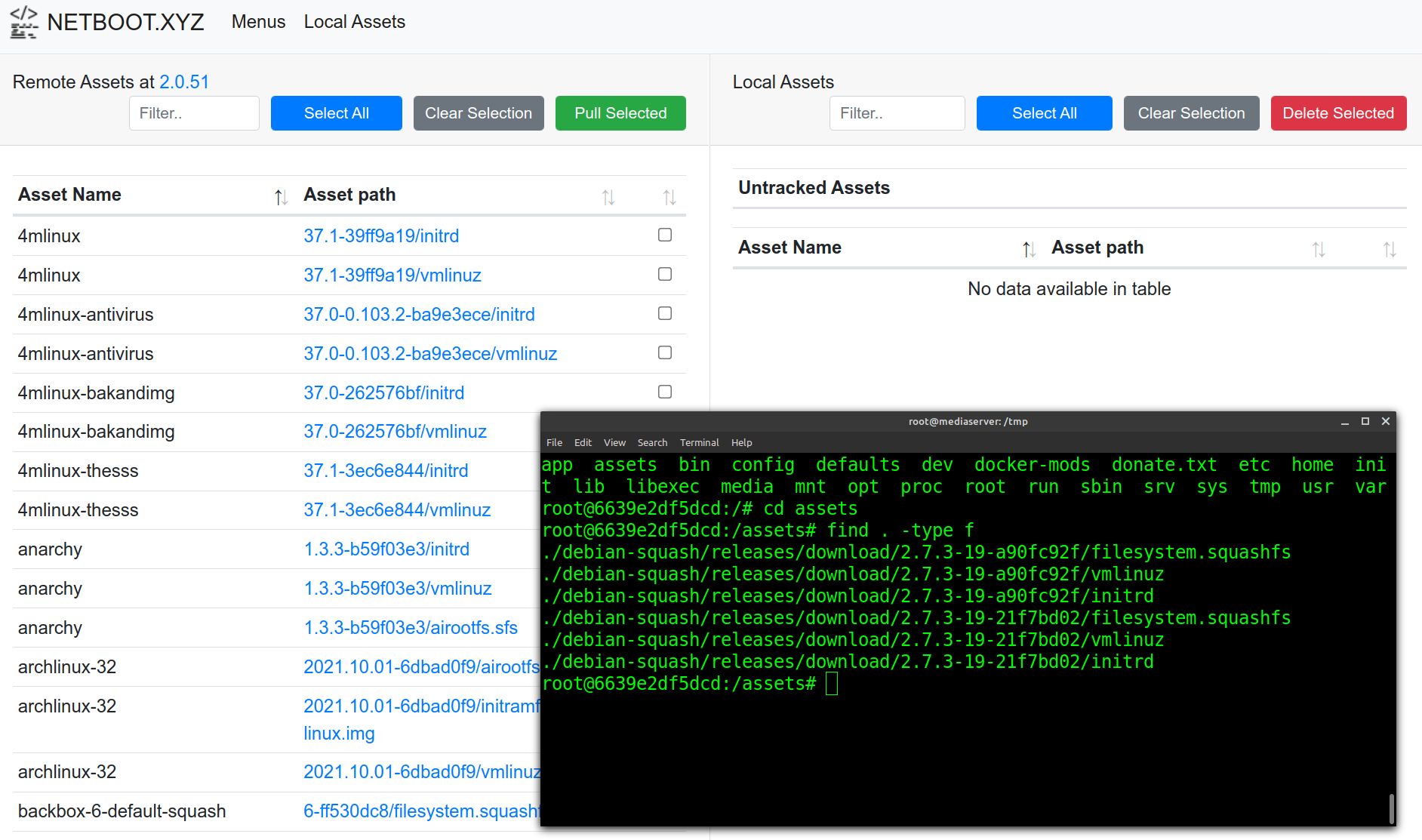This screenshot has width=1422, height=840.
Task: Open the Menus navigation item
Action: pos(258,22)
